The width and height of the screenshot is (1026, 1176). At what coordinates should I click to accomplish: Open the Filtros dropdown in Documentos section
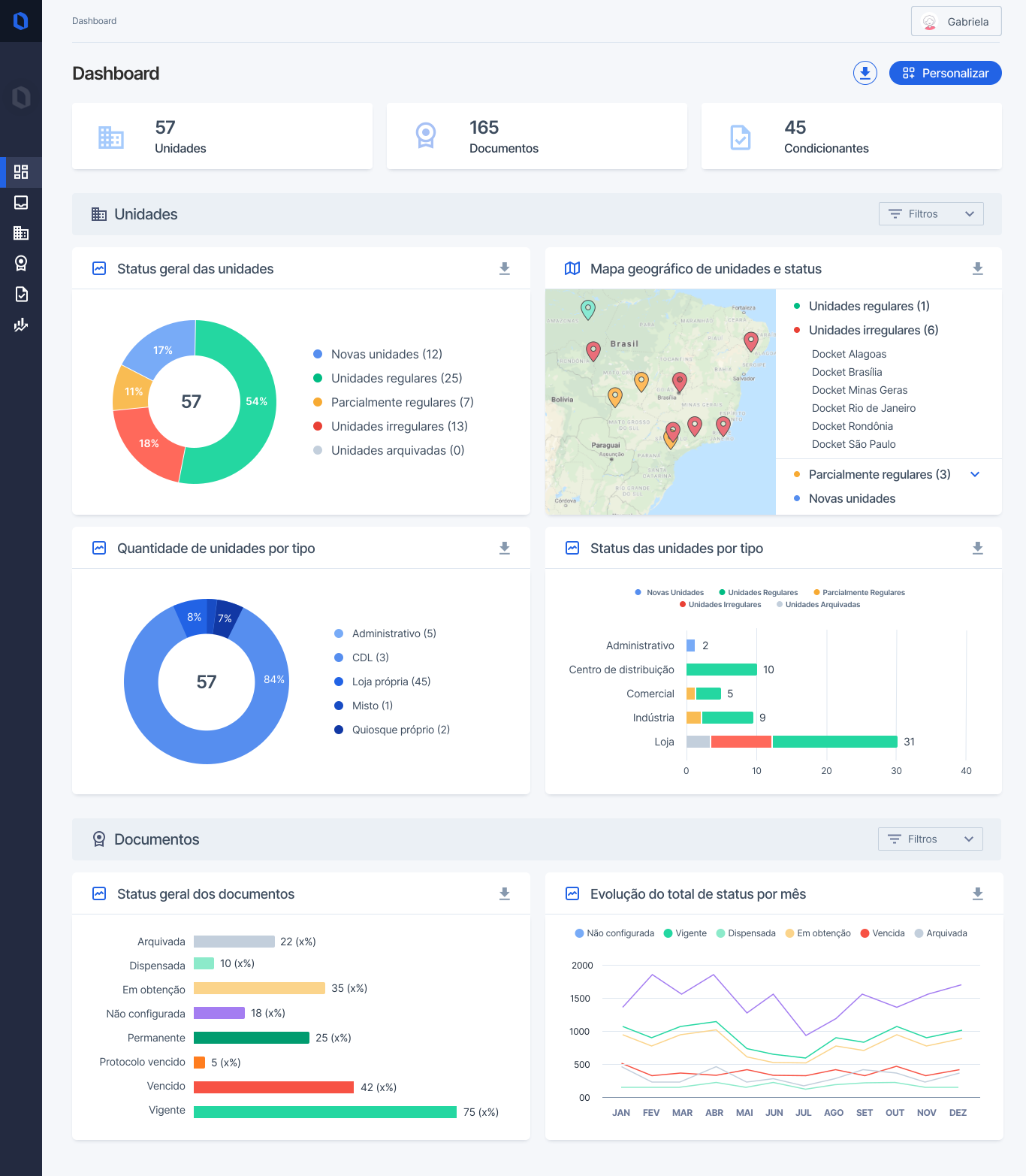pos(931,839)
